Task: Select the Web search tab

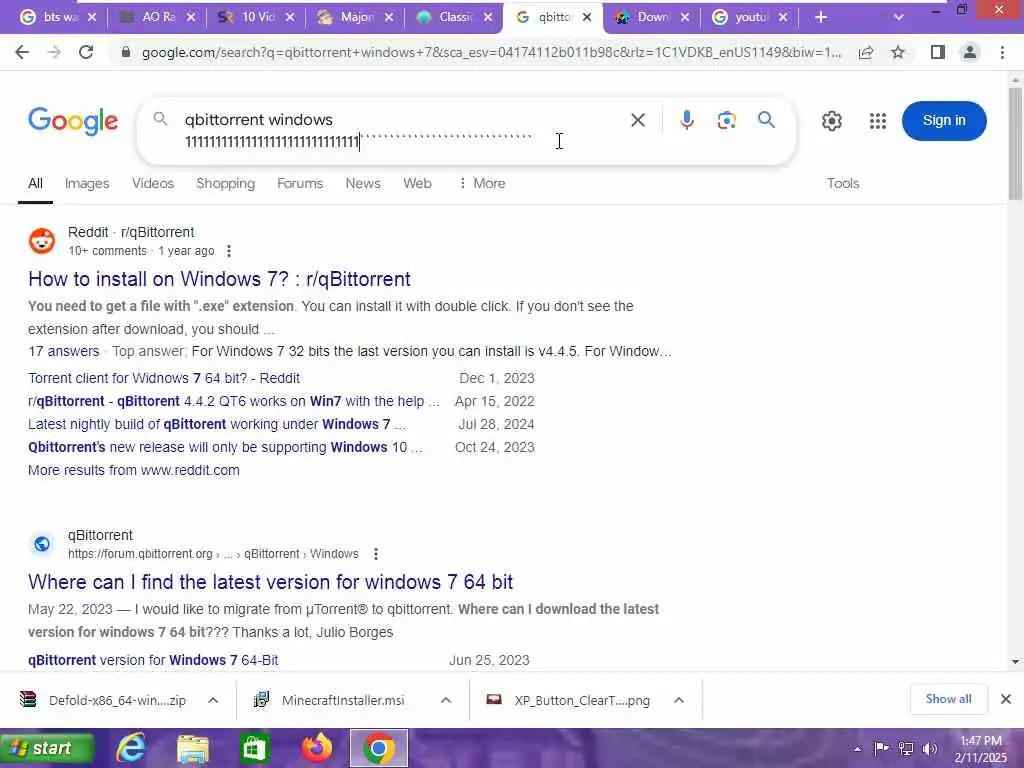Action: 417,184
